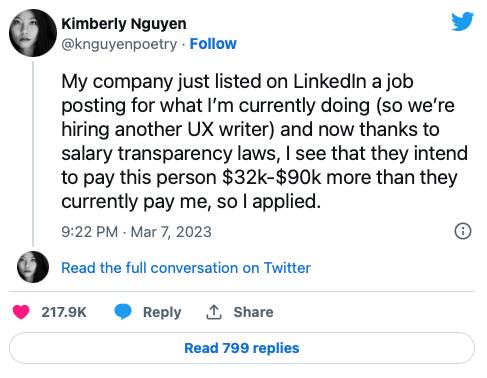Open the Kimberly Nguyen display name
This screenshot has width=487, height=378.
(x=124, y=24)
